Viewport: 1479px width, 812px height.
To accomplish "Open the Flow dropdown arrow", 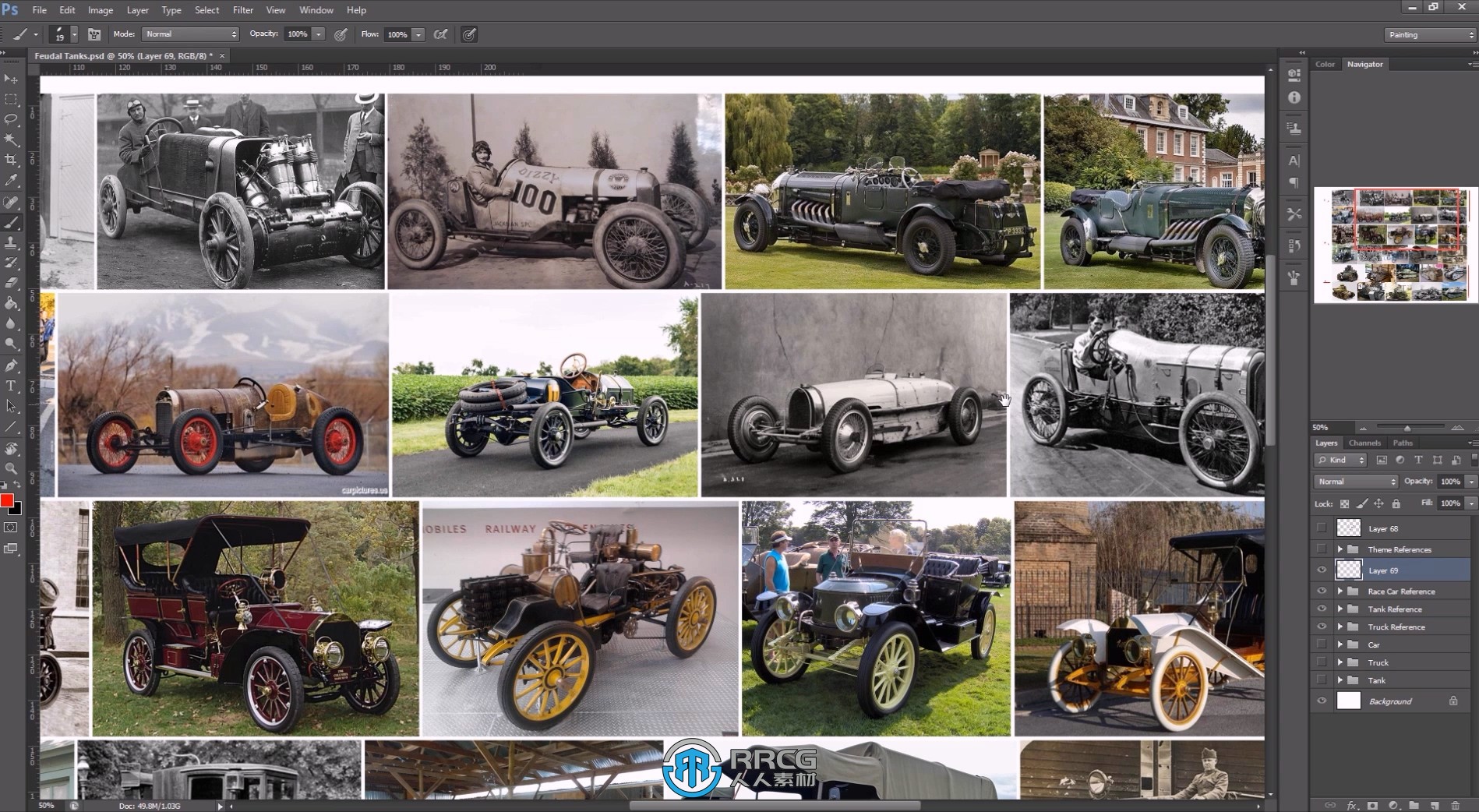I will [x=418, y=34].
